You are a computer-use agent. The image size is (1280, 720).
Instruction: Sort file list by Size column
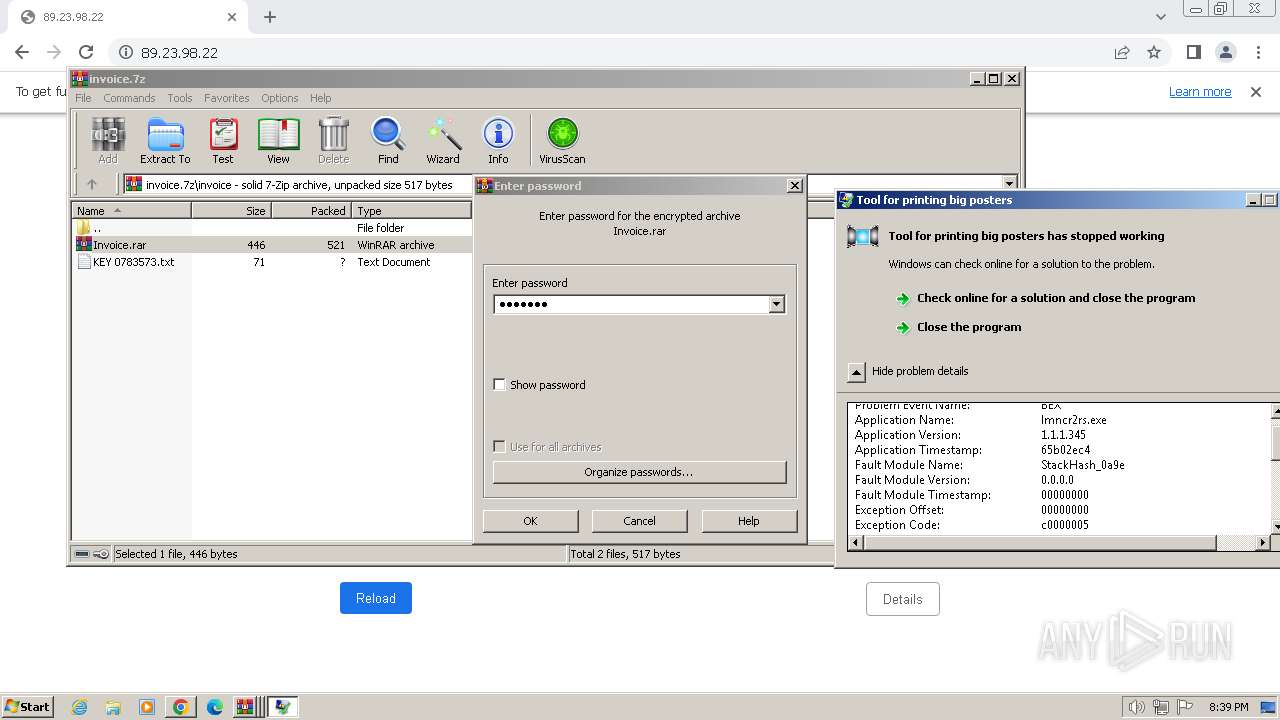pyautogui.click(x=231, y=211)
